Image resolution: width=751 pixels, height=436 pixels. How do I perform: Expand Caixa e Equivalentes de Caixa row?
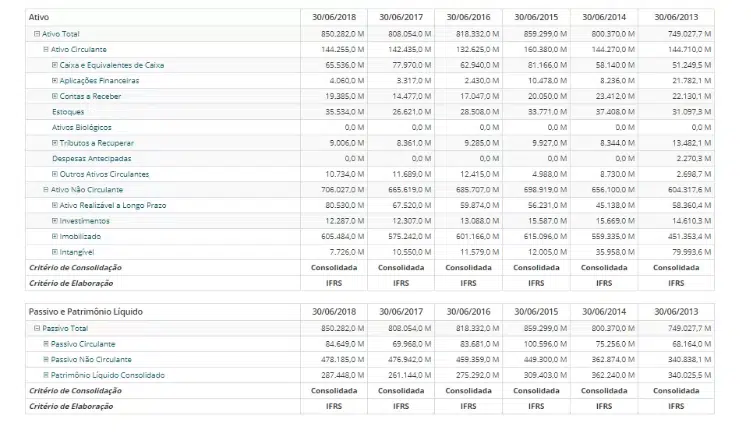[55, 65]
